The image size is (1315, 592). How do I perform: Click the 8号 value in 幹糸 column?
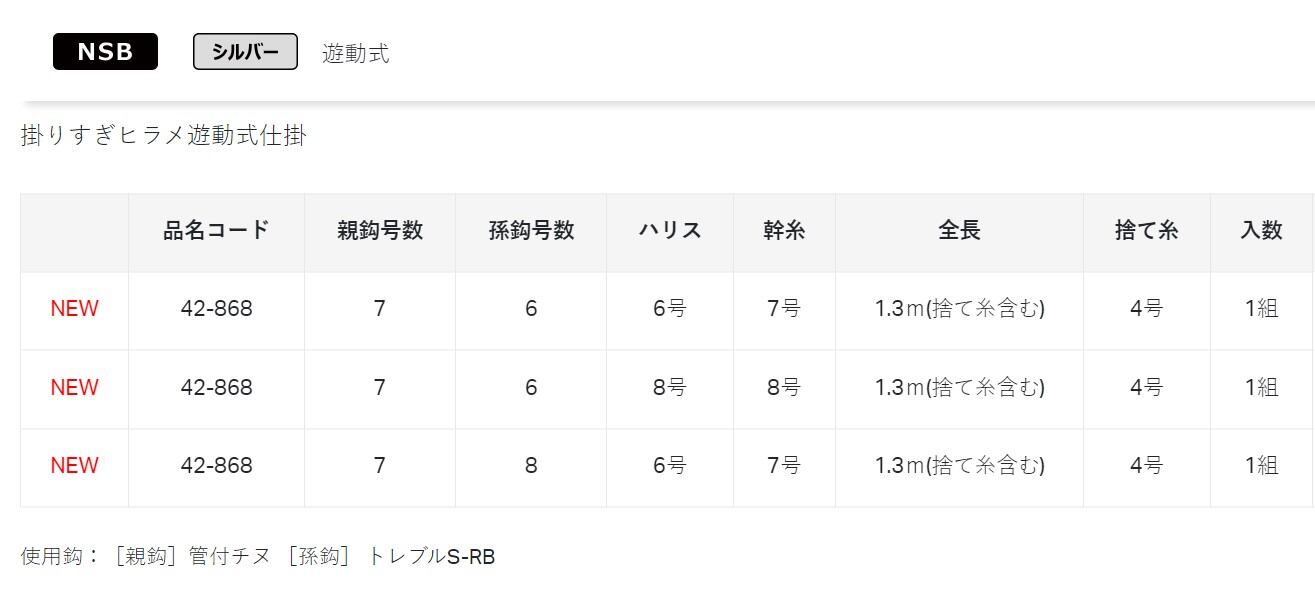pos(784,388)
